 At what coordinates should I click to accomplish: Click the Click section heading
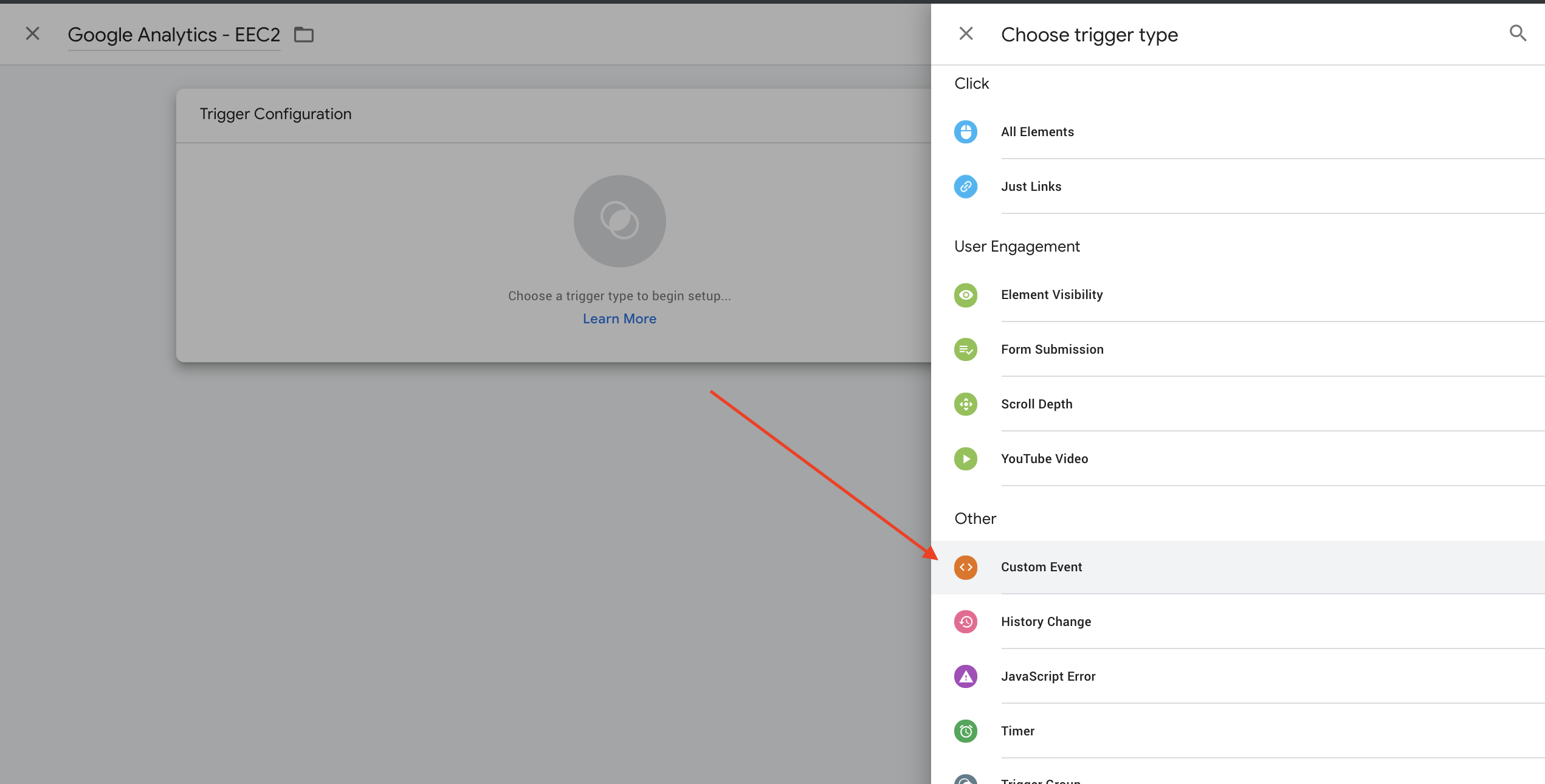coord(971,83)
